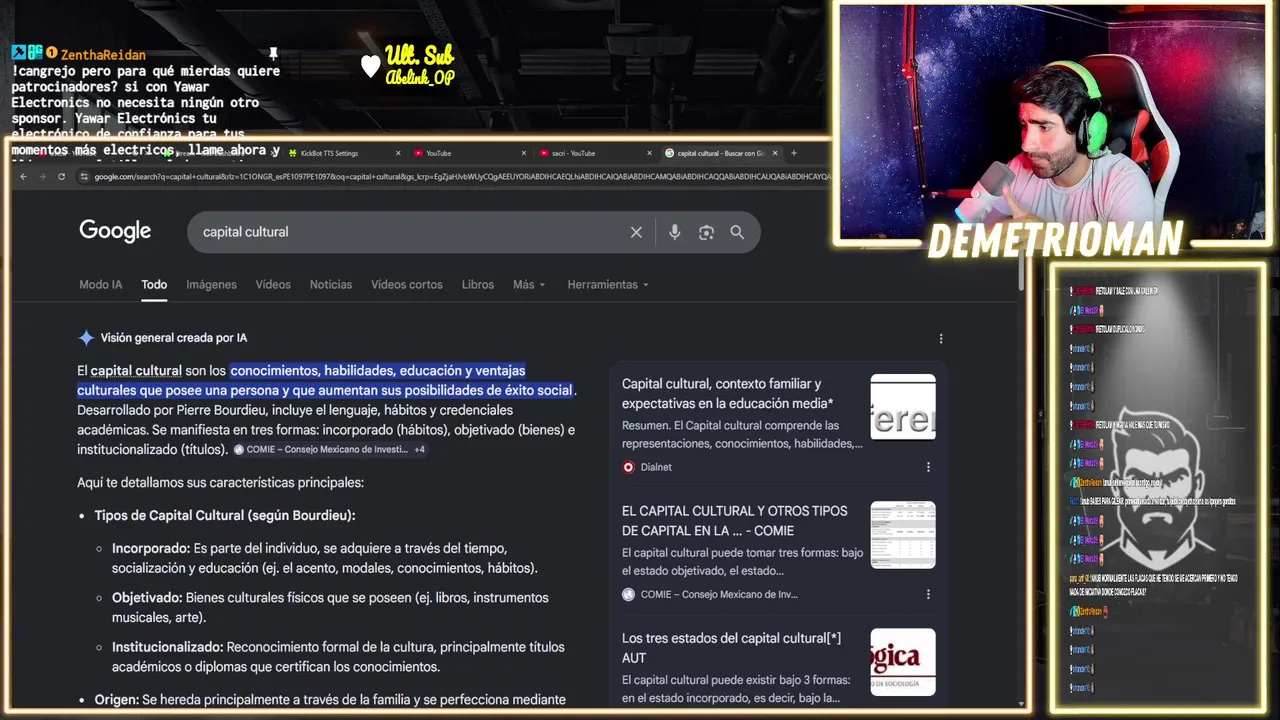Close the first YouTube tab

(x=524, y=153)
